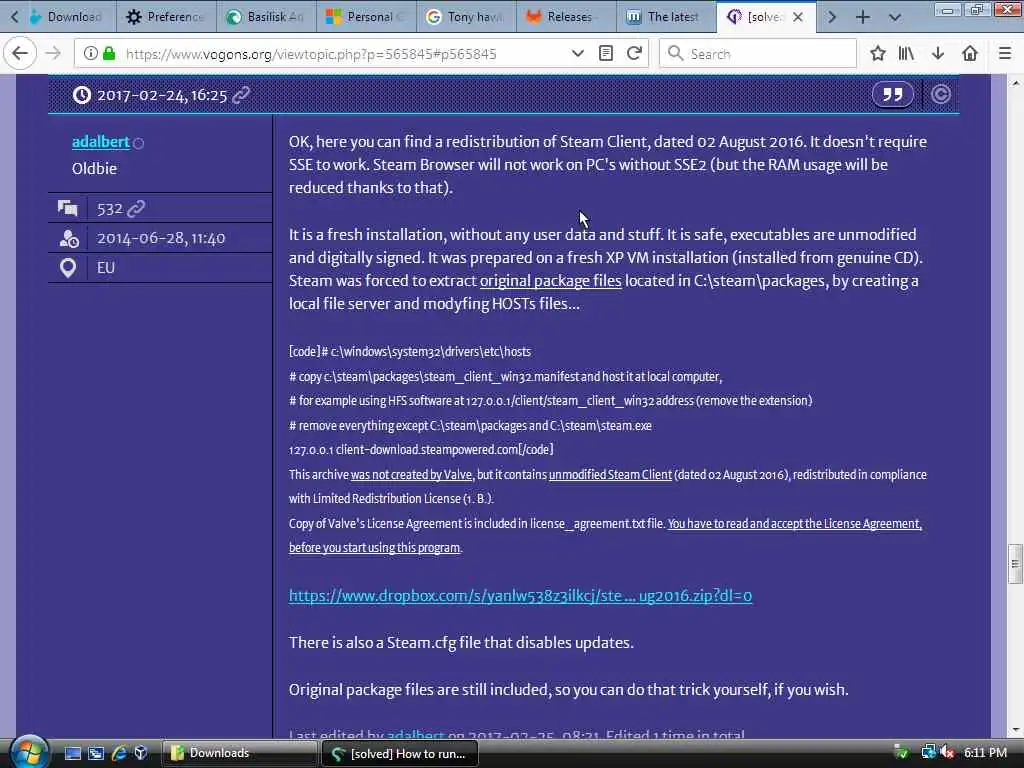1024x768 pixels.
Task: Click the scrollbar down arrow
Action: [x=1016, y=729]
